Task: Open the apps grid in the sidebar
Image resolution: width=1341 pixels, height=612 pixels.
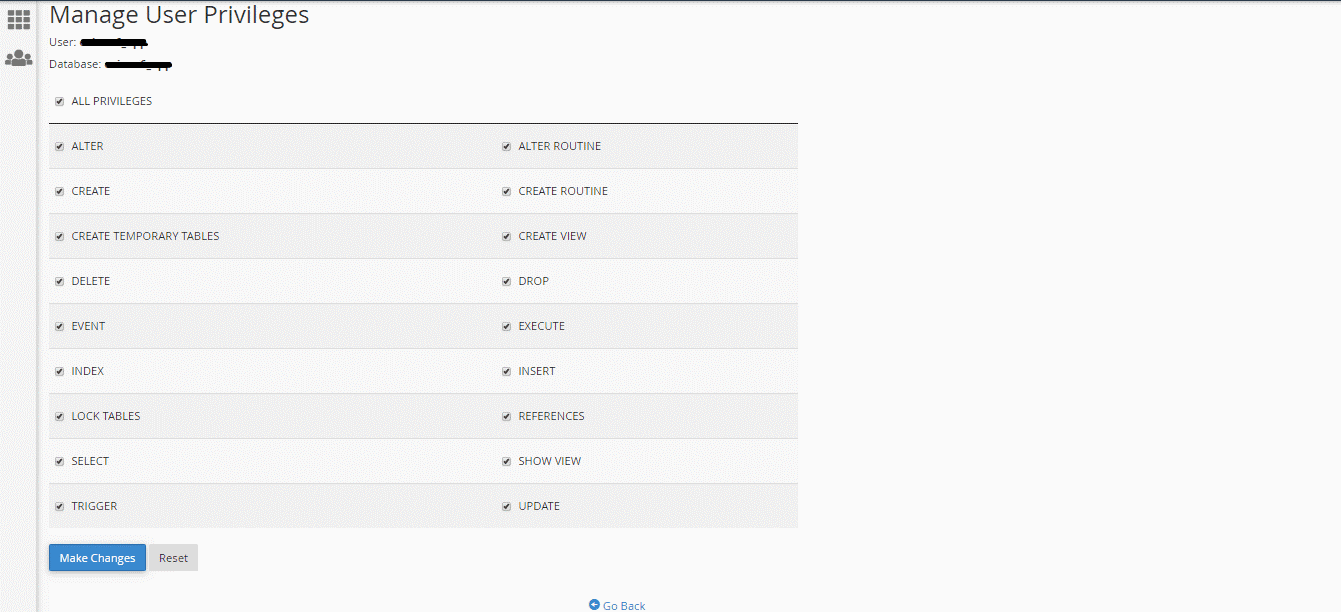Action: 18,18
